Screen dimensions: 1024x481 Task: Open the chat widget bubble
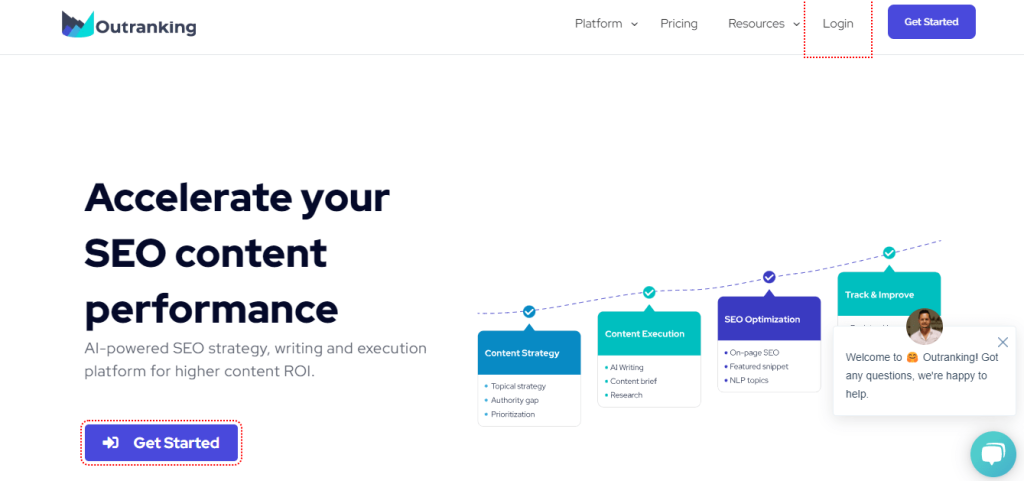(993, 454)
